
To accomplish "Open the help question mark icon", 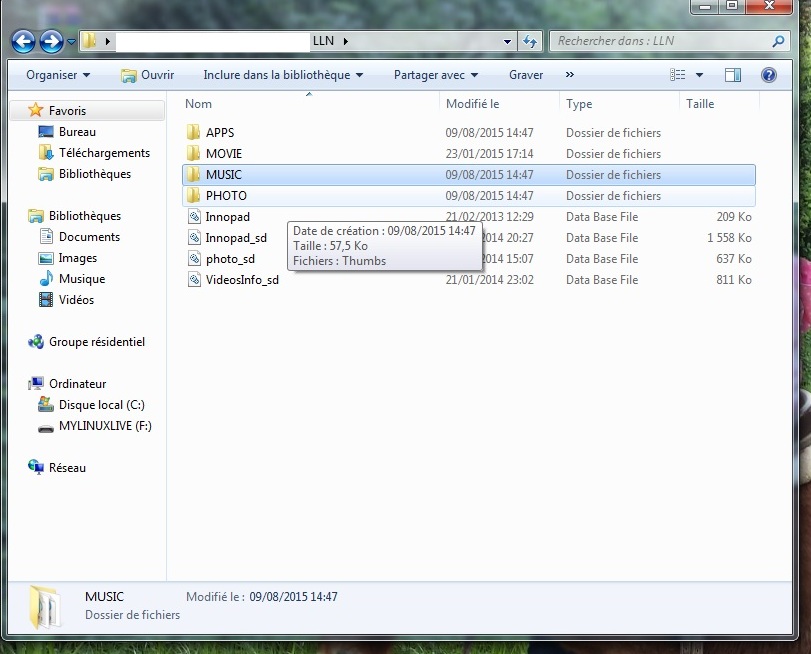I will (769, 75).
